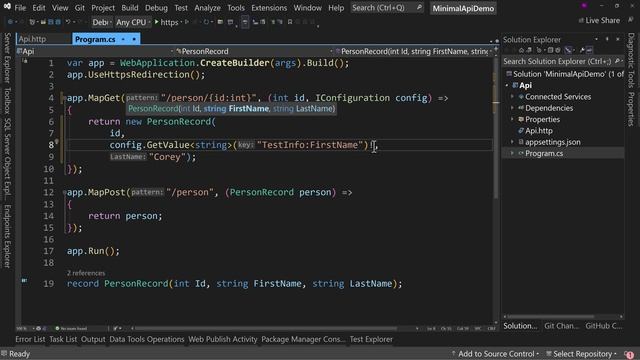Collapse the MapGet block on line 4

64,98
